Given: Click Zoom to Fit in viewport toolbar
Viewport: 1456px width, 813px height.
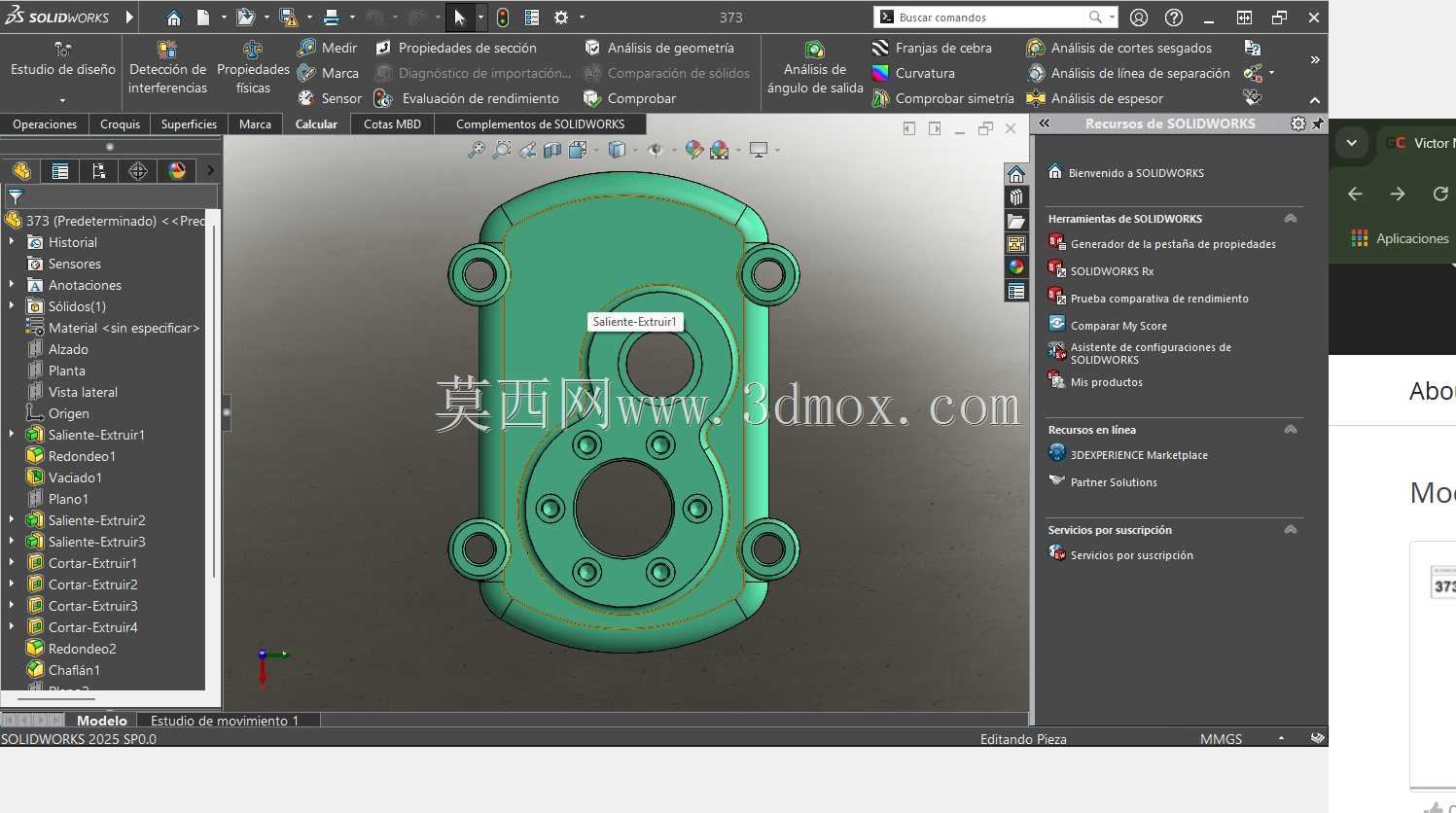Looking at the screenshot, I should 476,150.
